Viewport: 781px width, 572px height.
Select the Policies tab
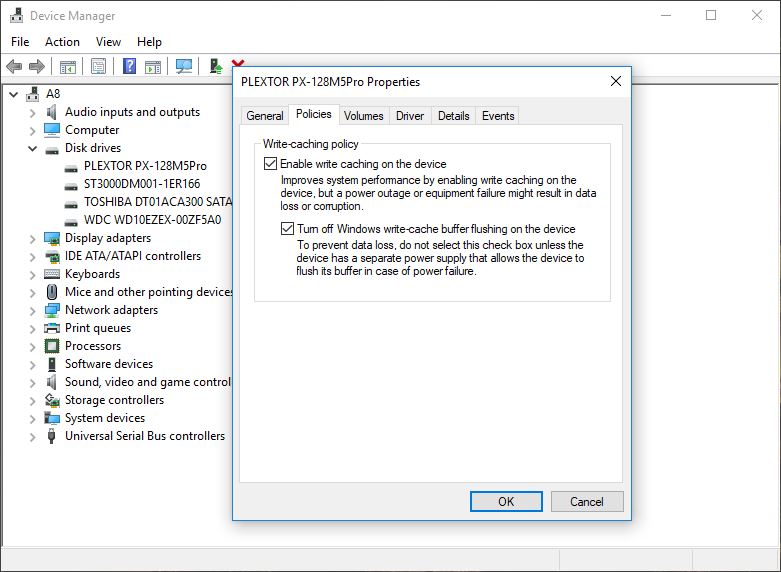314,114
